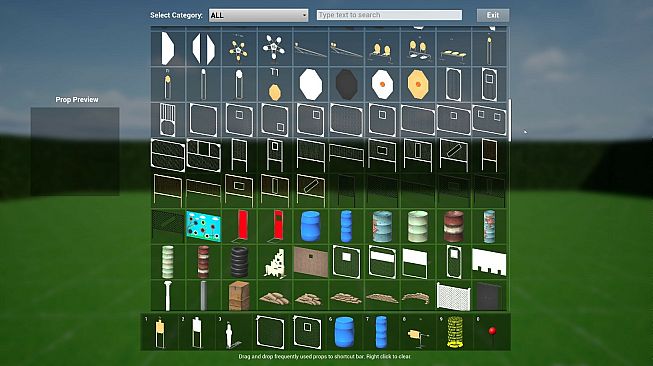Image resolution: width=653 pixels, height=366 pixels.
Task: Click the blue barrel in shortcut slot 6
Action: (x=344, y=332)
